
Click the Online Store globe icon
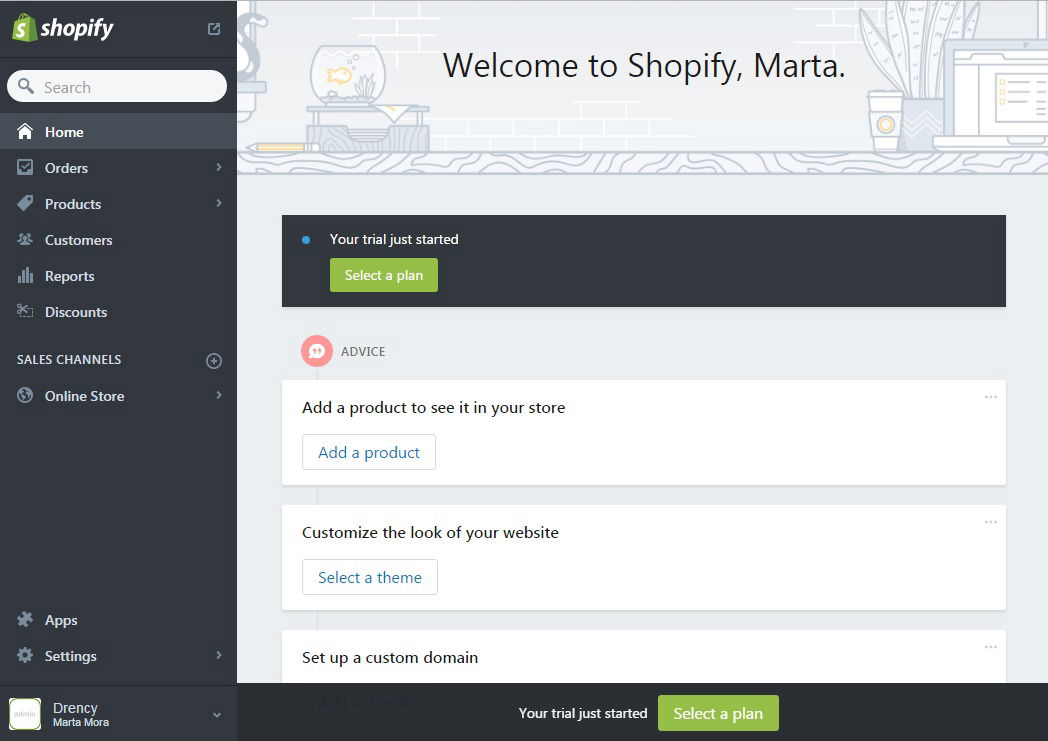[25, 395]
